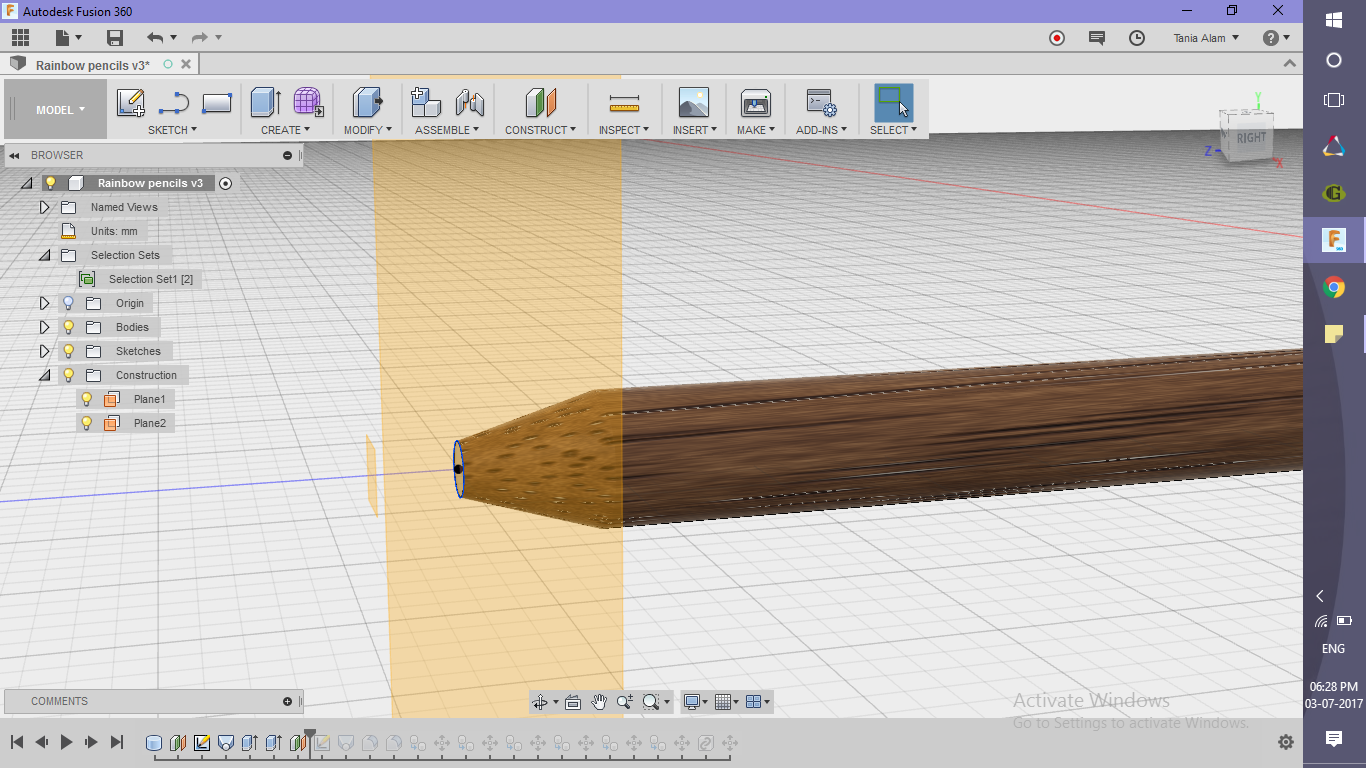Image resolution: width=1366 pixels, height=768 pixels.
Task: Select the rectangle sketch tool icon
Action: pos(217,103)
